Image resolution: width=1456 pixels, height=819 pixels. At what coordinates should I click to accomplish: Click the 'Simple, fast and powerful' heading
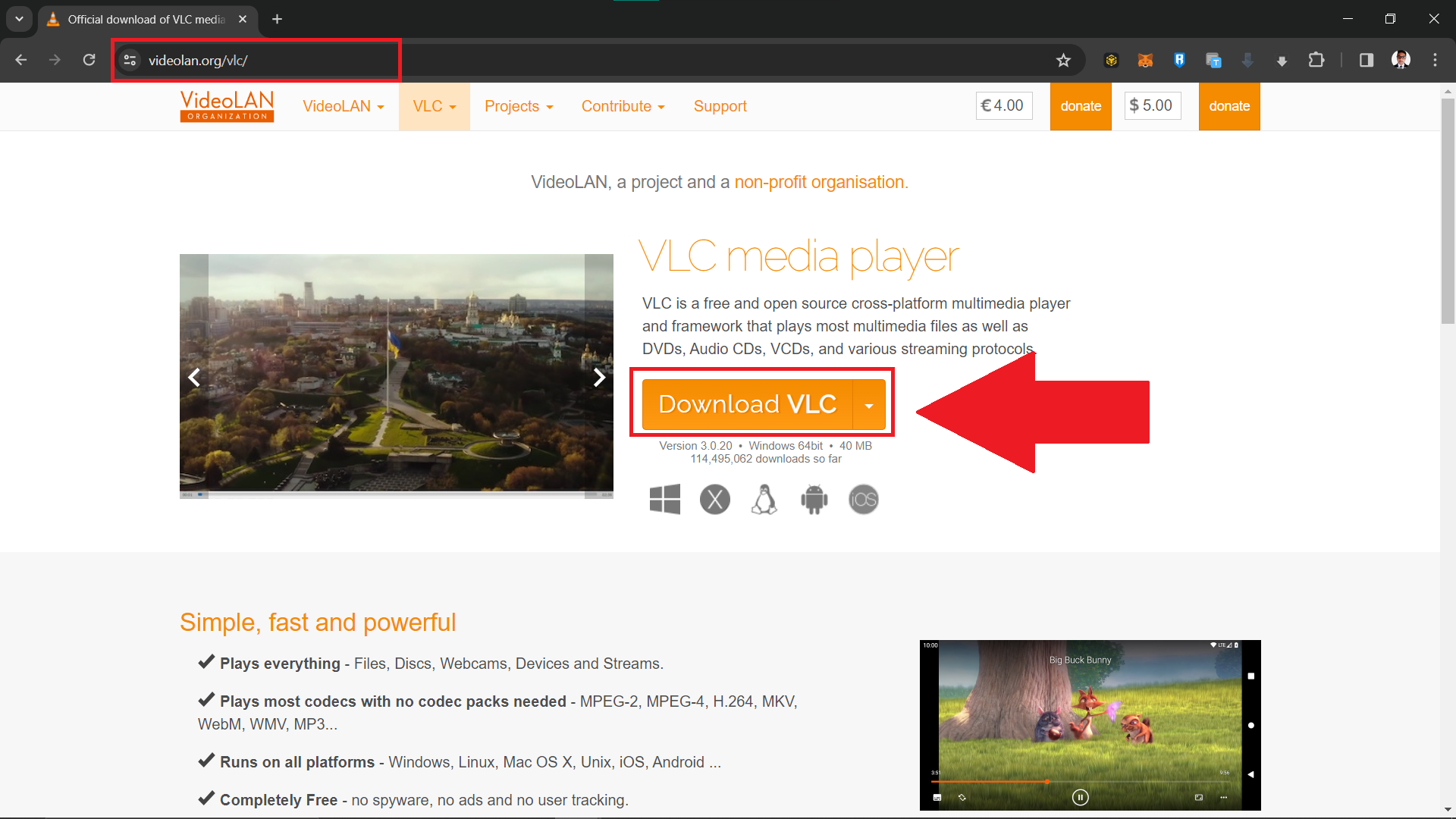pos(318,623)
